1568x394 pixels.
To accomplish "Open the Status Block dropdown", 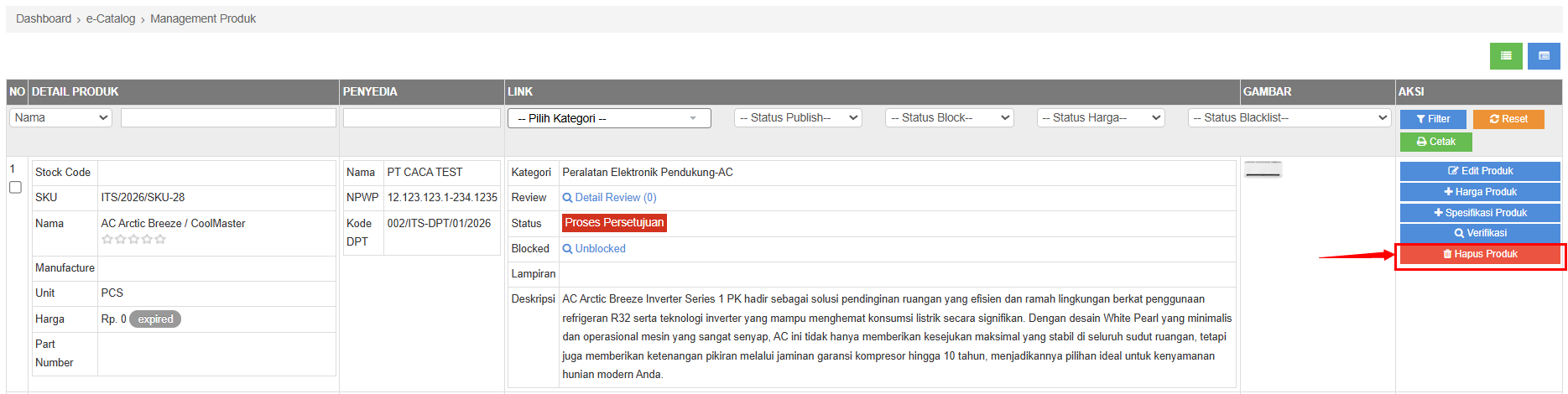I will coord(949,118).
